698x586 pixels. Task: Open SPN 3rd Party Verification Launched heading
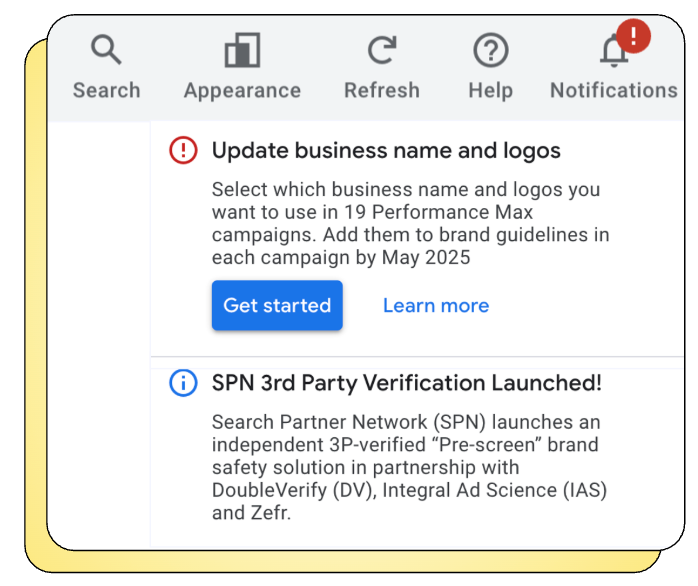point(406,383)
